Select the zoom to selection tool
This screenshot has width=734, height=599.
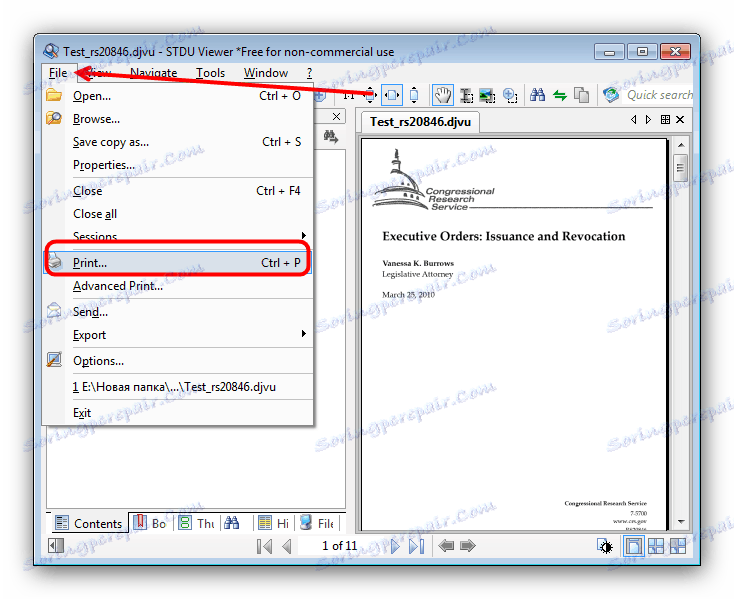tap(510, 95)
